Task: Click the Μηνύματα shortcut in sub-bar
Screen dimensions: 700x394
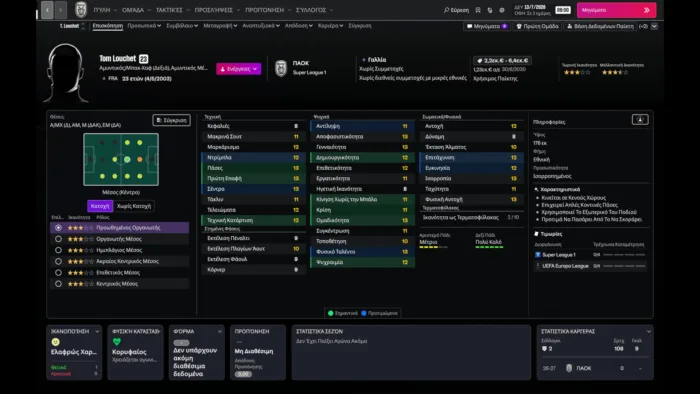Action: (x=487, y=26)
